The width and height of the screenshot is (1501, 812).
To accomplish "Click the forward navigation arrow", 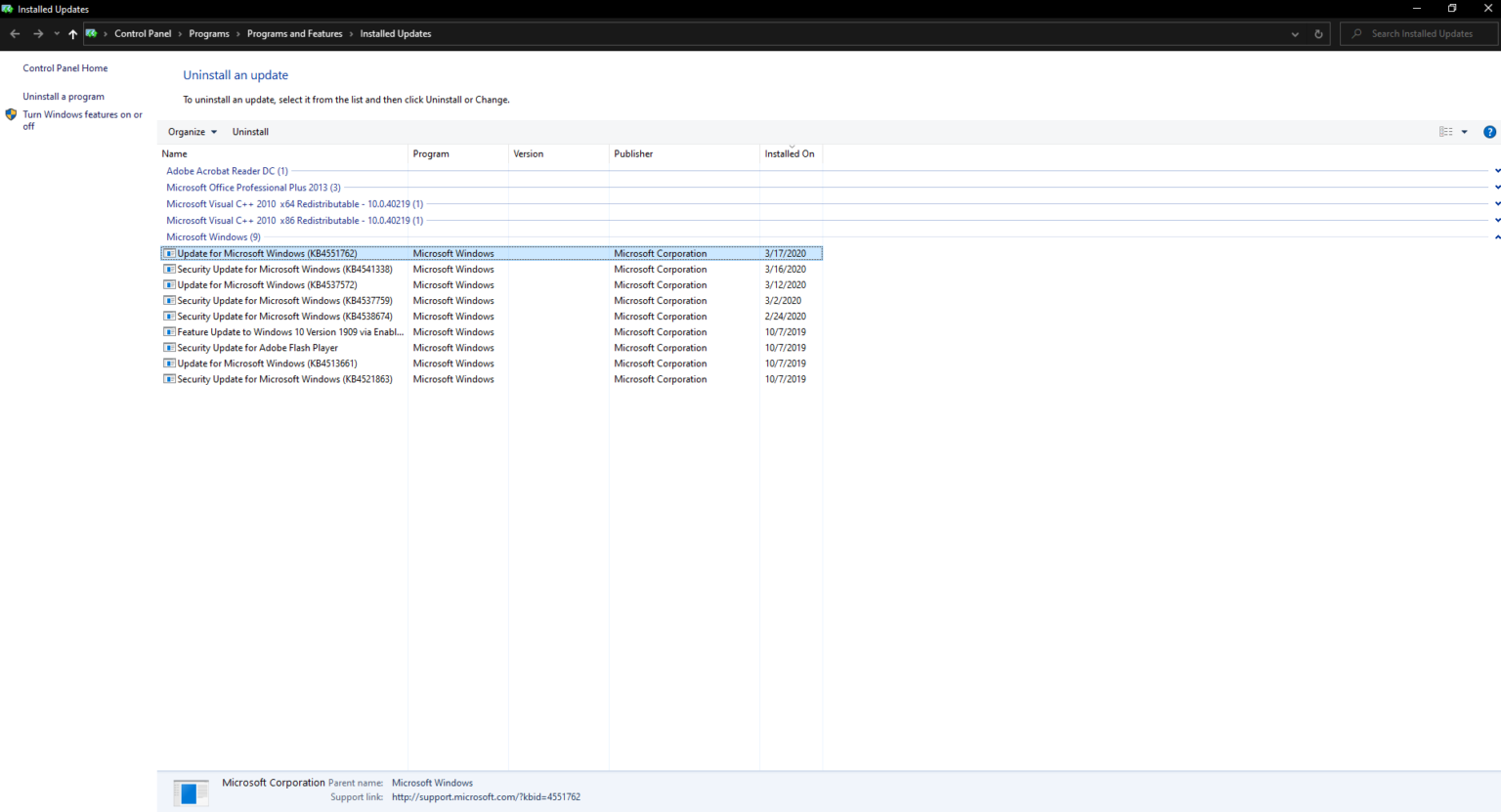I will point(37,33).
